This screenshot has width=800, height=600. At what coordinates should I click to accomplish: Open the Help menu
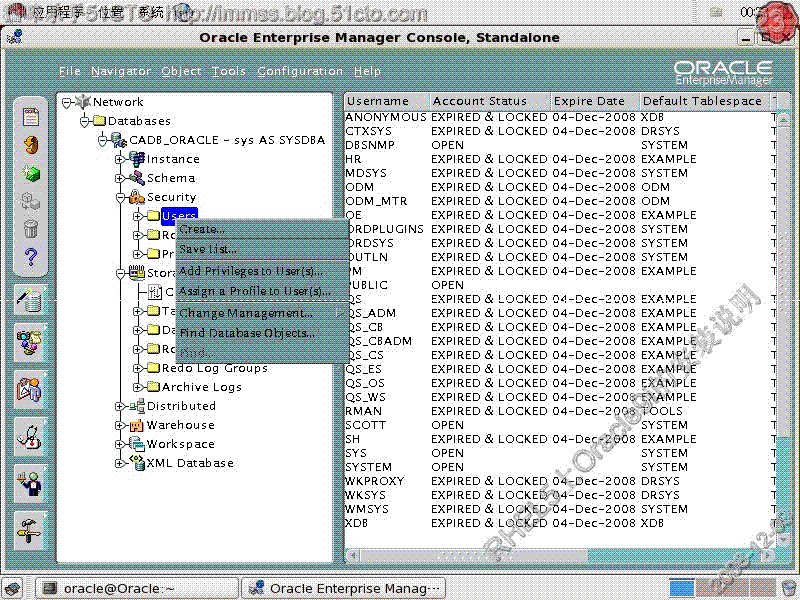(367, 71)
